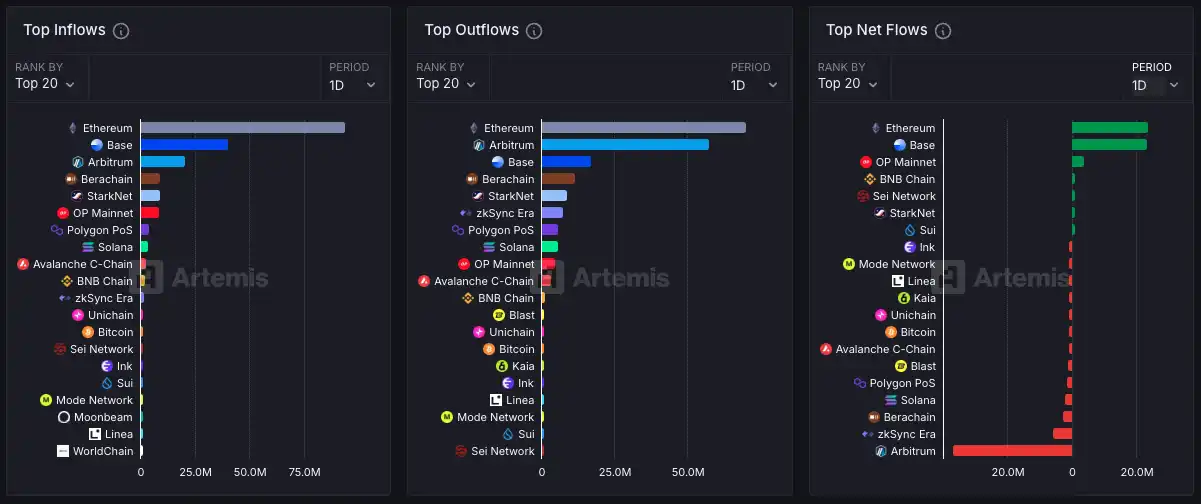
Task: Click BNB Chain label in Top Outflows
Action: [506, 298]
